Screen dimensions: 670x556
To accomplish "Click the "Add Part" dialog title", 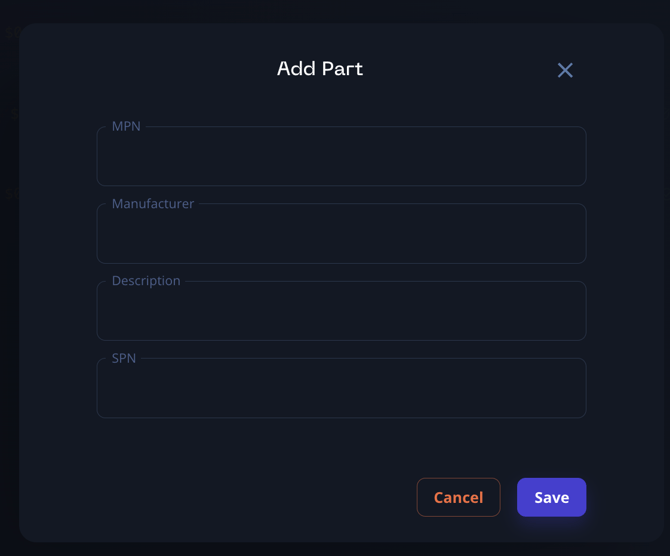I will coord(320,69).
